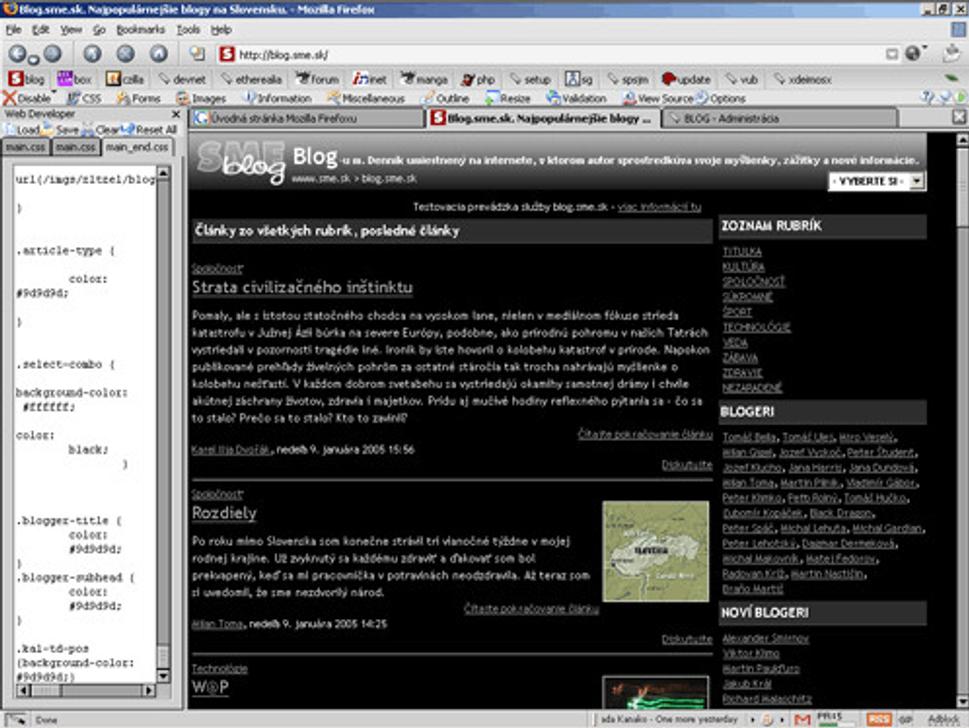Open the Images menu in Web Developer toolbar
The image size is (969, 728).
[201, 98]
